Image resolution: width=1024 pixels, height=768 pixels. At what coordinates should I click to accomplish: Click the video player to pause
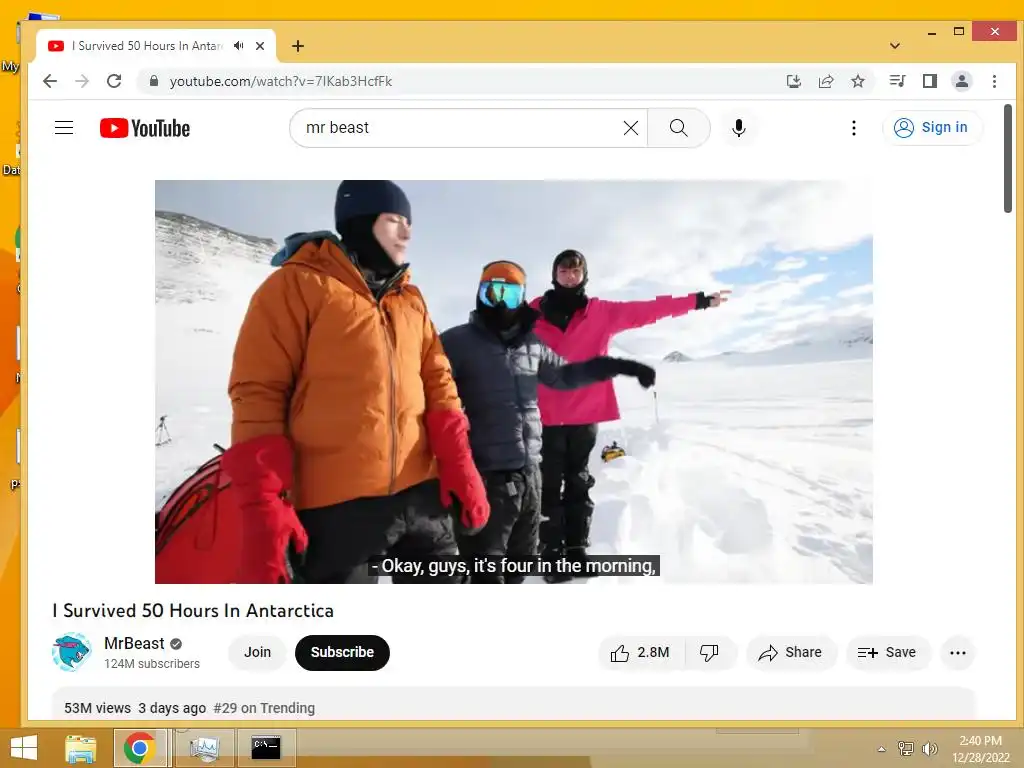coord(513,381)
